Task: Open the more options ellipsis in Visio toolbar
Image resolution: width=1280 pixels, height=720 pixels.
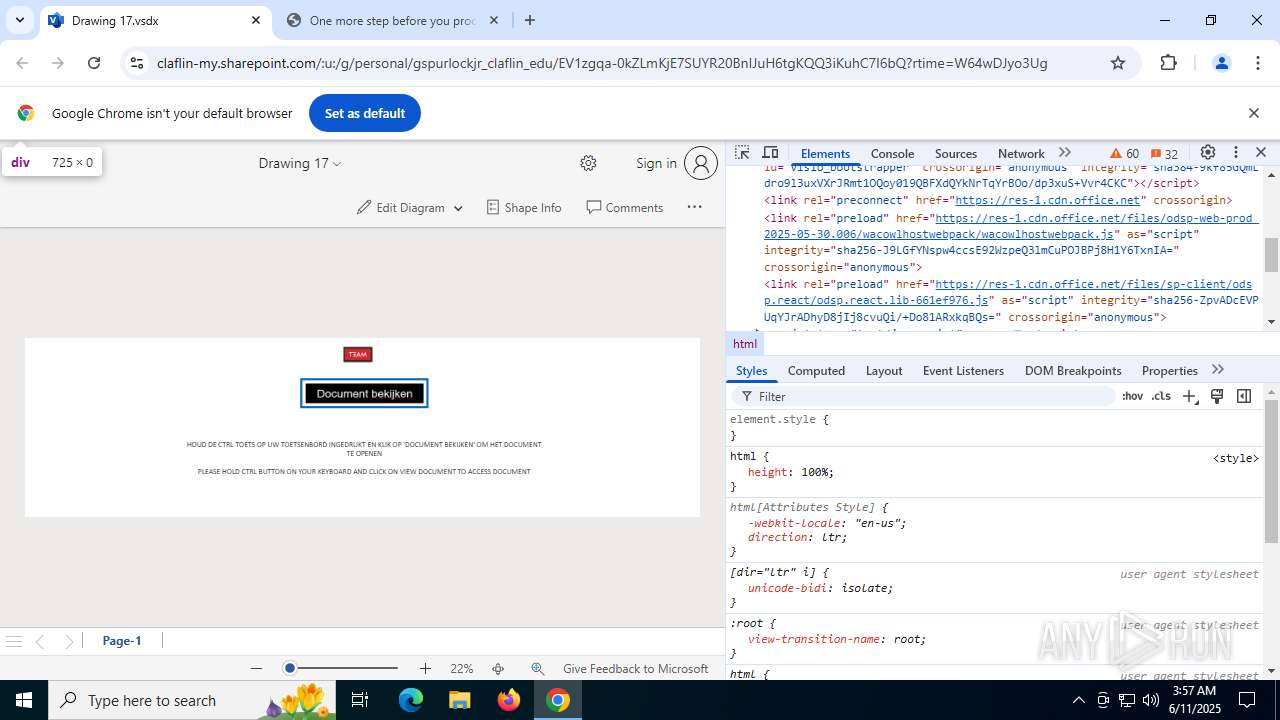Action: click(694, 207)
